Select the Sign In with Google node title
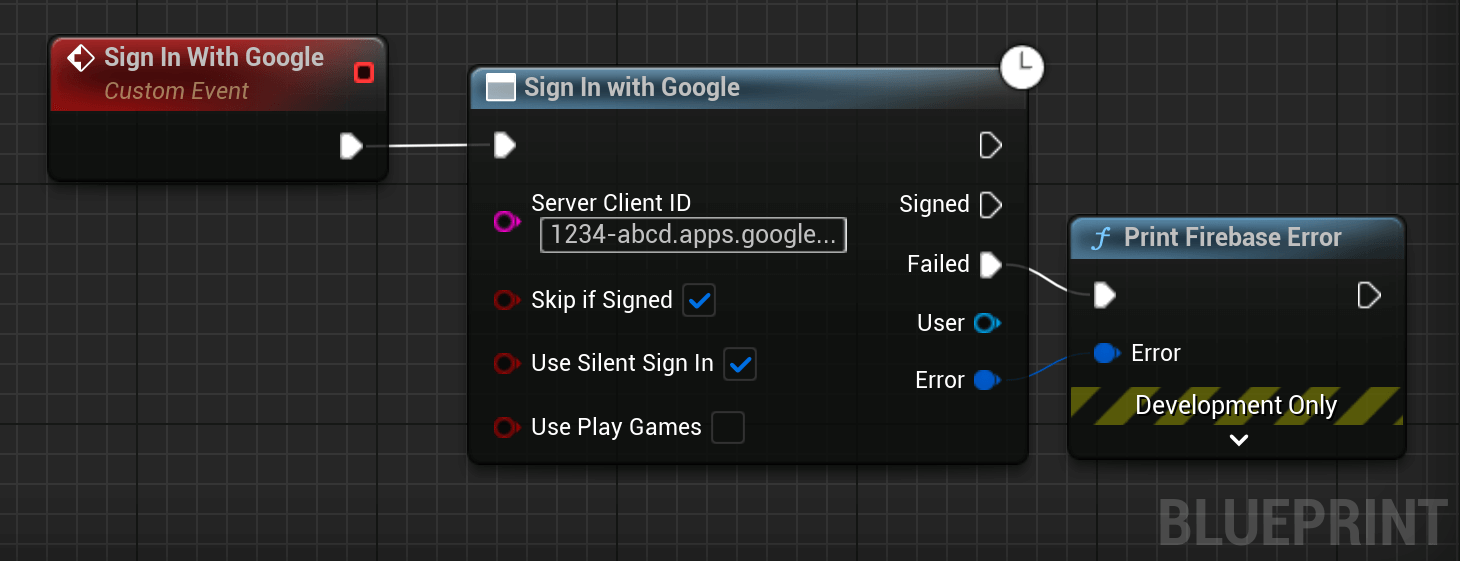The height and width of the screenshot is (561, 1460). [632, 88]
